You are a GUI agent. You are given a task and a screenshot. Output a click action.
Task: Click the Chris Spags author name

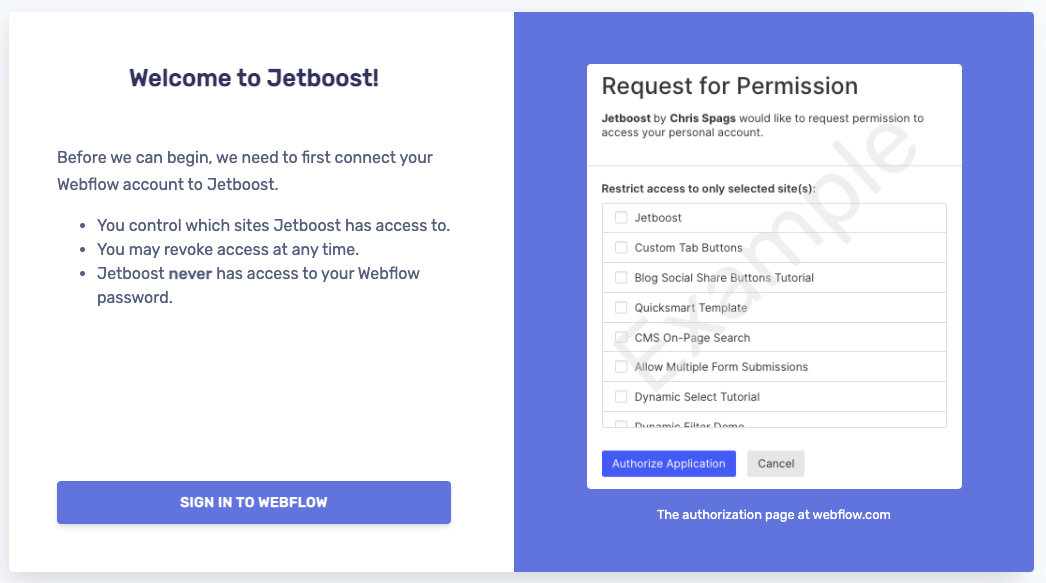[x=702, y=118]
